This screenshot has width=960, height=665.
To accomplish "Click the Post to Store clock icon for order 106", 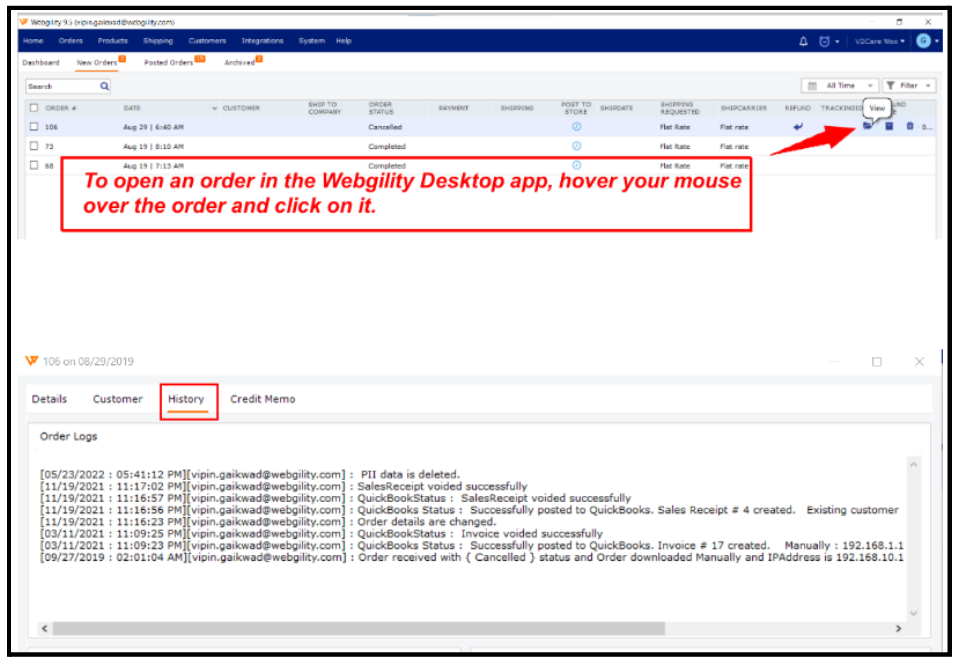I will click(x=576, y=127).
